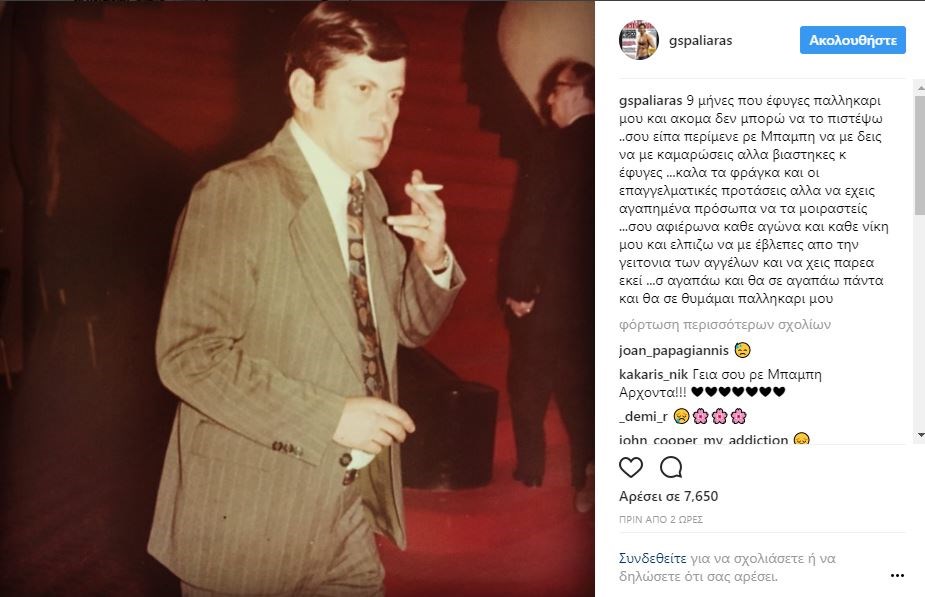Click the scrollbar down arrow in comments
This screenshot has width=925, height=597.
[x=920, y=435]
